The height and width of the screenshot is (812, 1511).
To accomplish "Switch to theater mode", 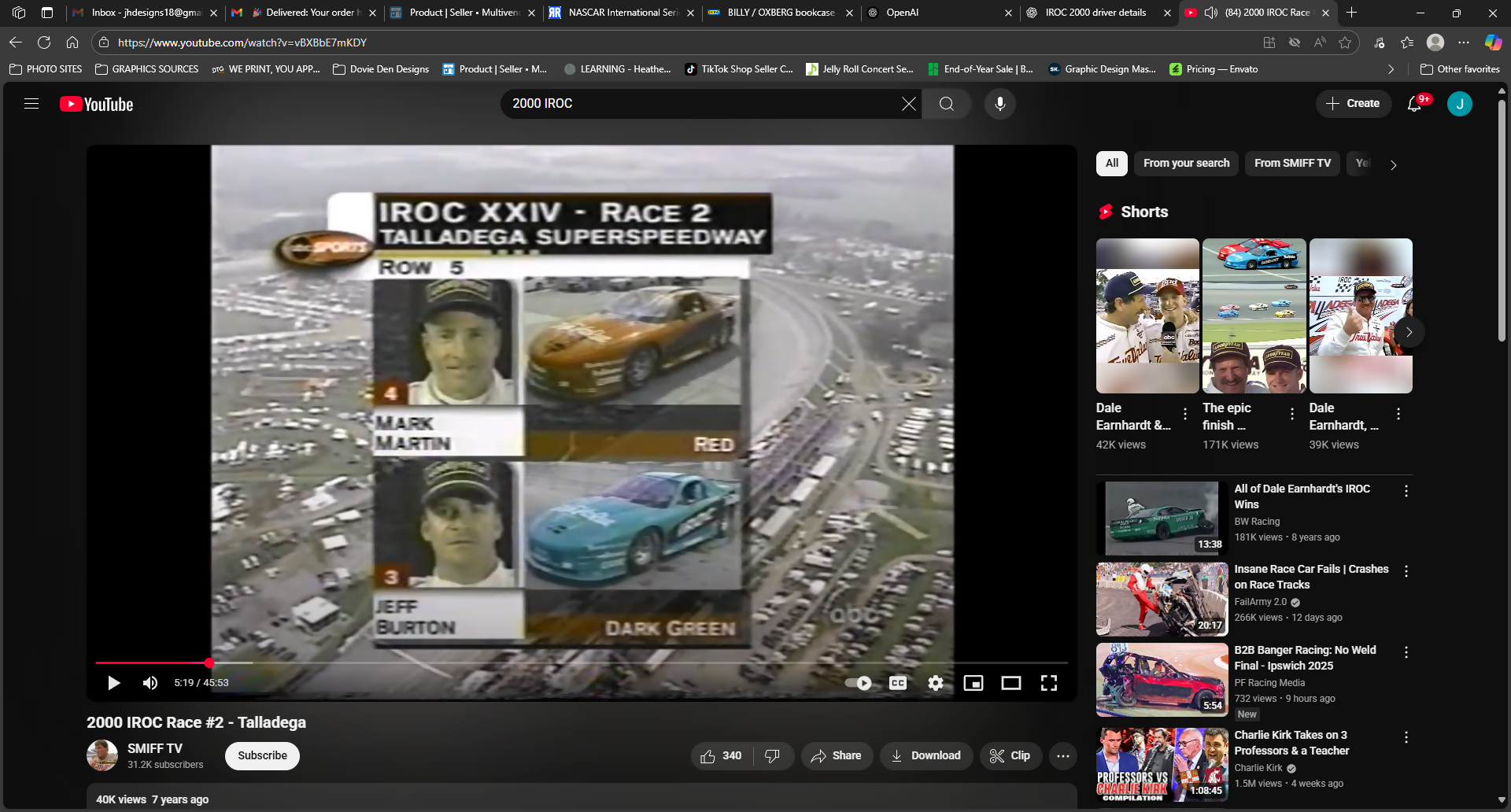I will [x=1010, y=683].
